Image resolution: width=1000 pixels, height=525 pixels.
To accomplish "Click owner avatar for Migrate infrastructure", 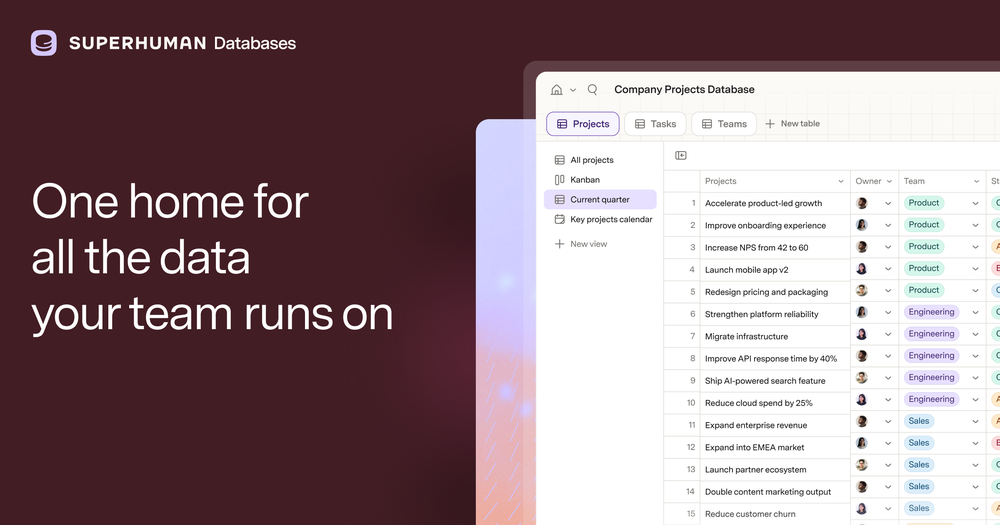I will coord(862,334).
